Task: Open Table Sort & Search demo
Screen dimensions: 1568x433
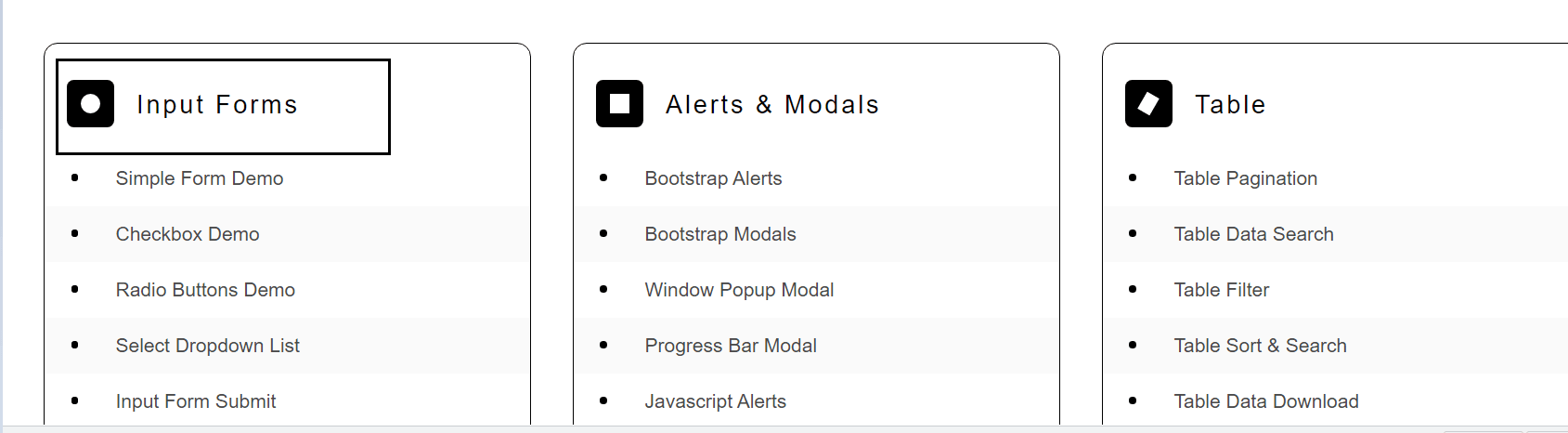Action: [1260, 346]
